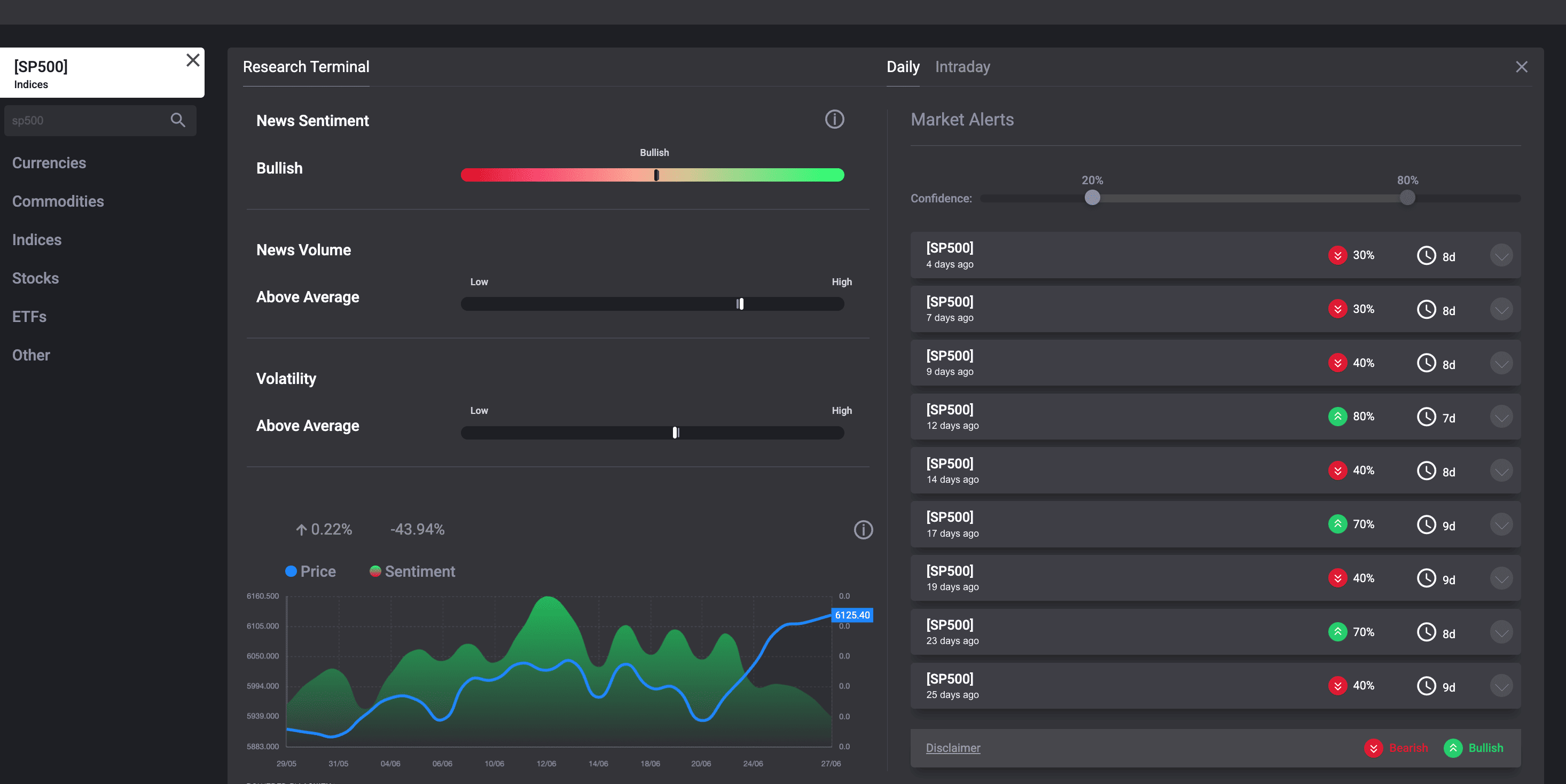1566x784 pixels.
Task: Click the News Sentiment gradient bar marker
Action: click(x=656, y=175)
